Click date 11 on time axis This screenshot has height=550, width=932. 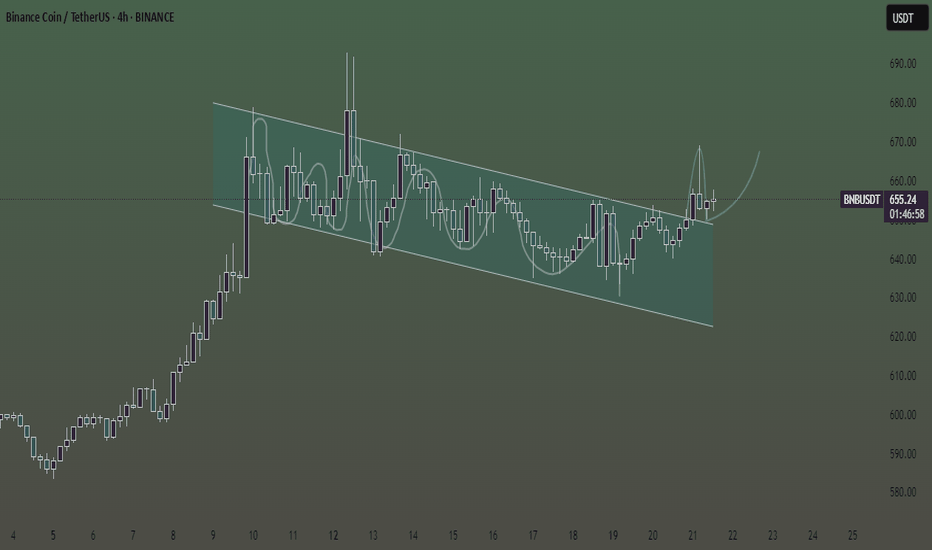pyautogui.click(x=293, y=536)
